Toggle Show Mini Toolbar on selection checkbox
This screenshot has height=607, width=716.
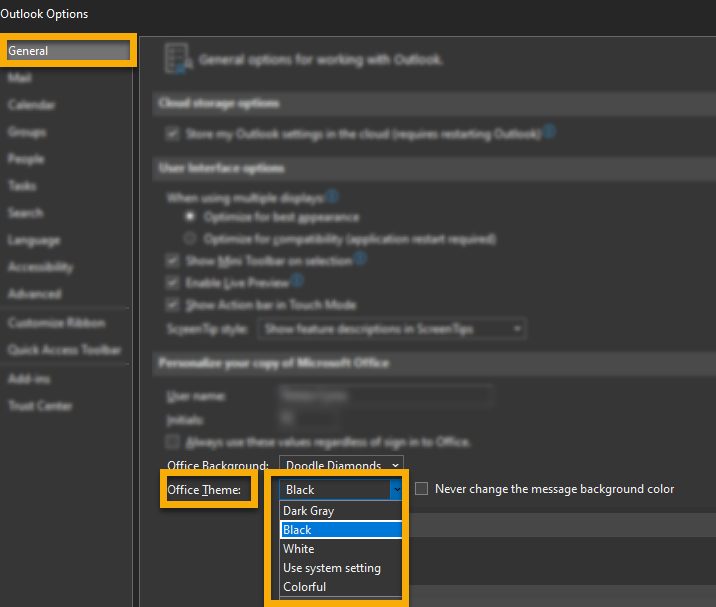tap(173, 261)
